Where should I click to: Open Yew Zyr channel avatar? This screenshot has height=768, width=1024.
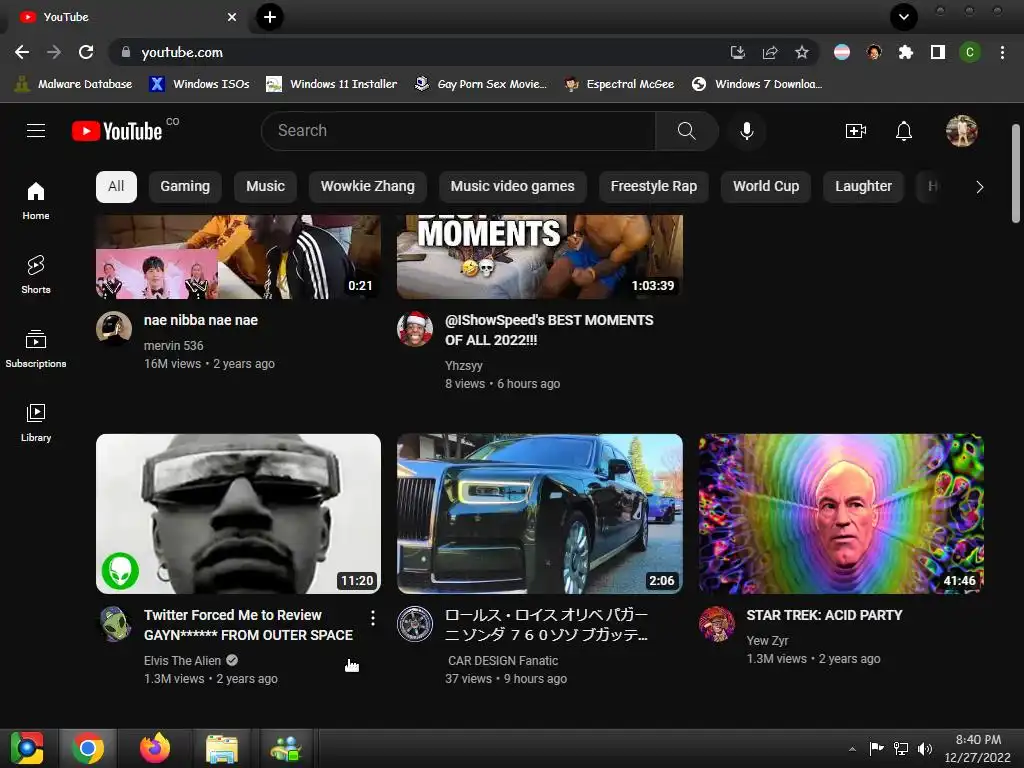pos(716,624)
